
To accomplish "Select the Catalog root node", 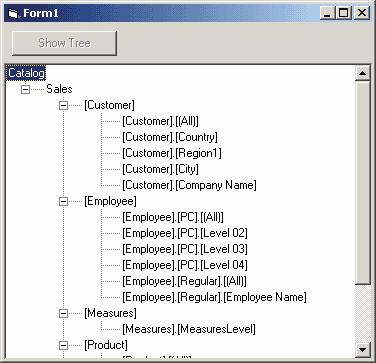I will pyautogui.click(x=26, y=73).
